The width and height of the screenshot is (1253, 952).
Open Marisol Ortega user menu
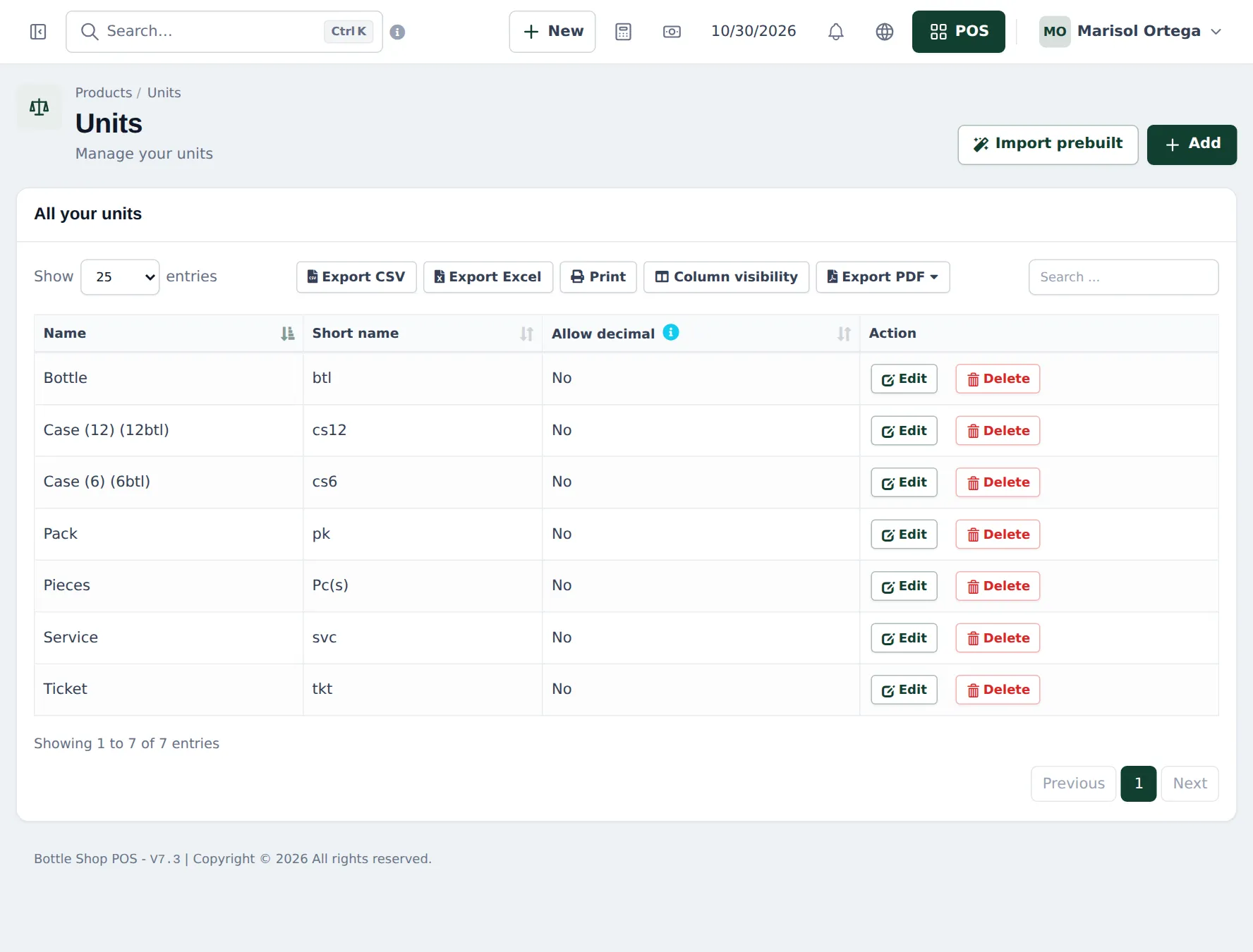[x=1130, y=32]
